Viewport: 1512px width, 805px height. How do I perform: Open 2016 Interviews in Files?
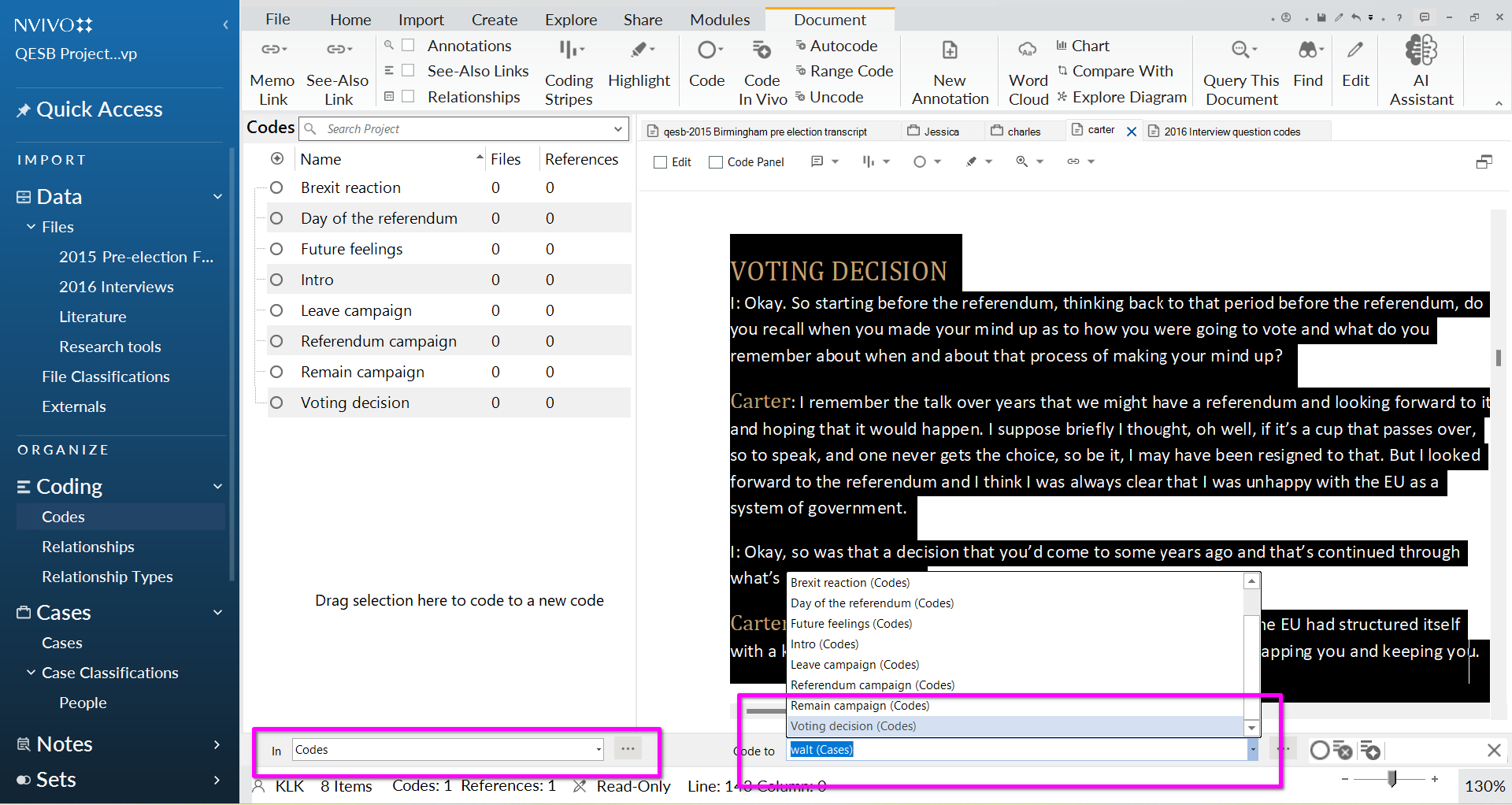116,287
